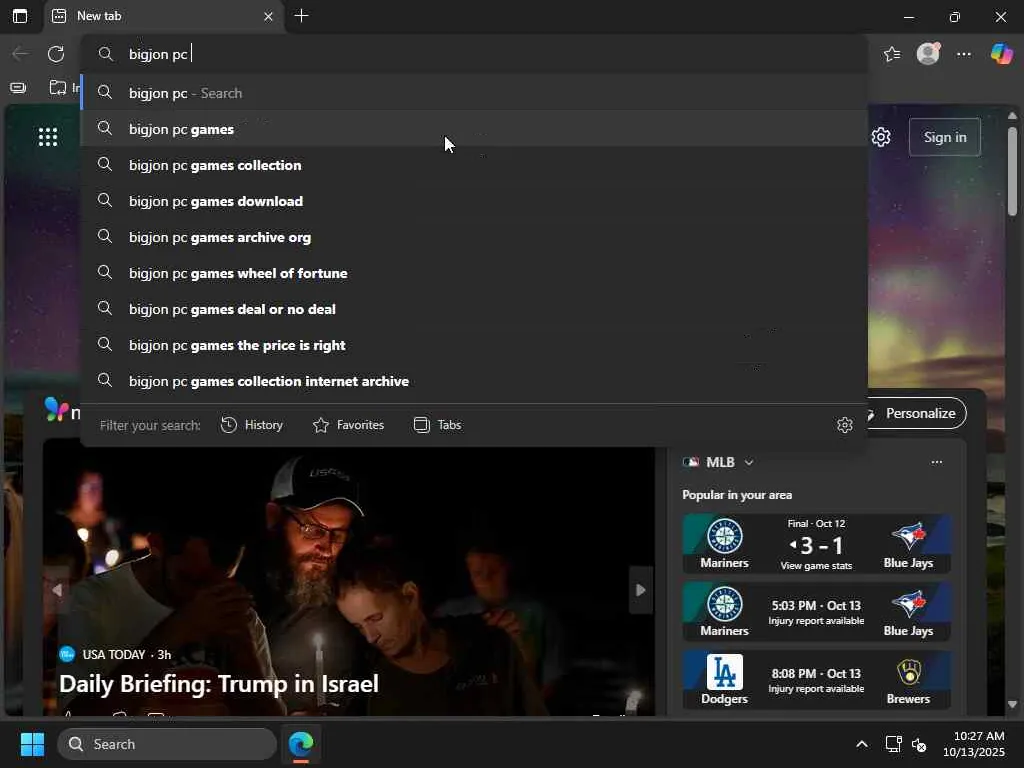Open muted volume tray icon

click(919, 744)
